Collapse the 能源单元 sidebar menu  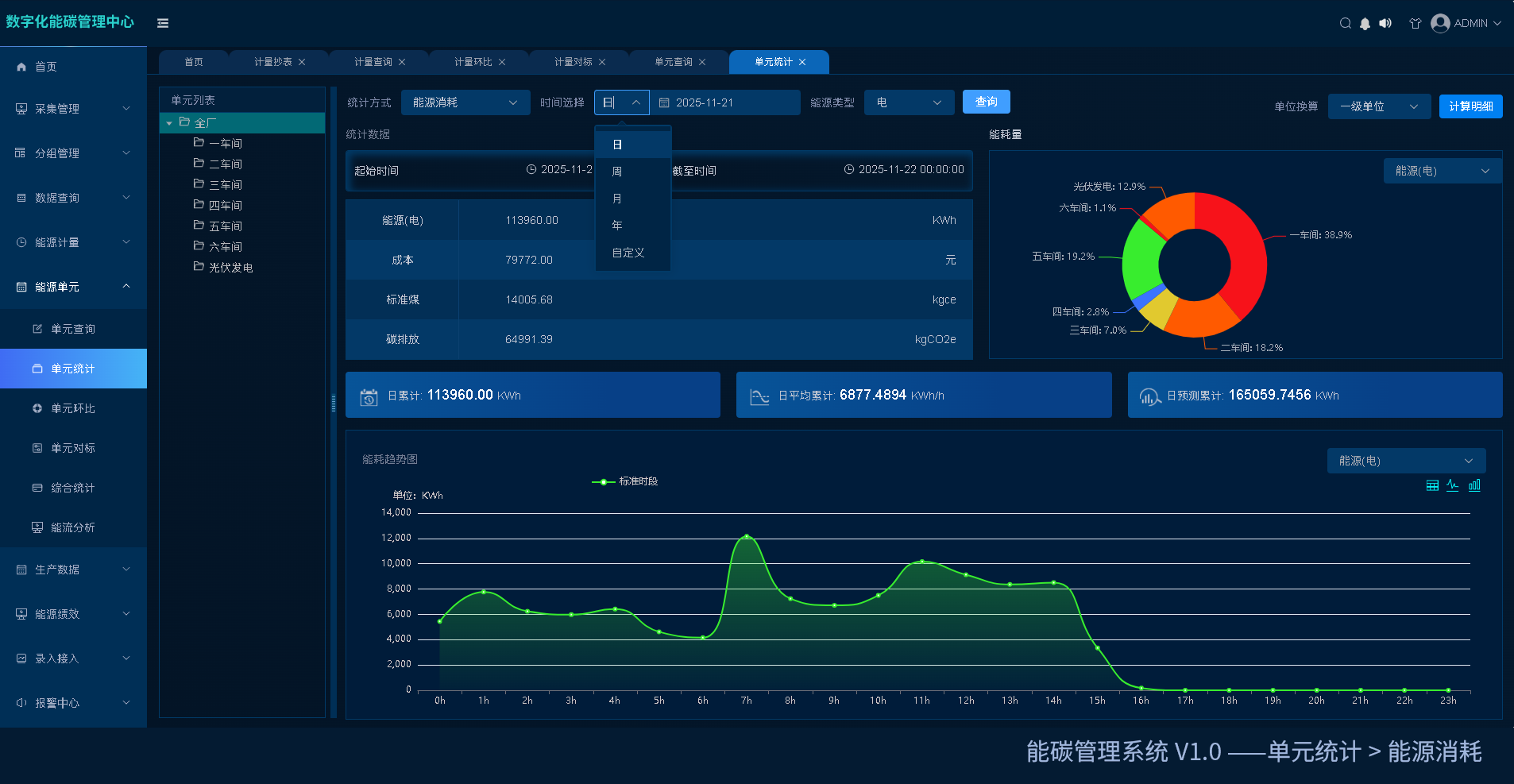(x=73, y=287)
